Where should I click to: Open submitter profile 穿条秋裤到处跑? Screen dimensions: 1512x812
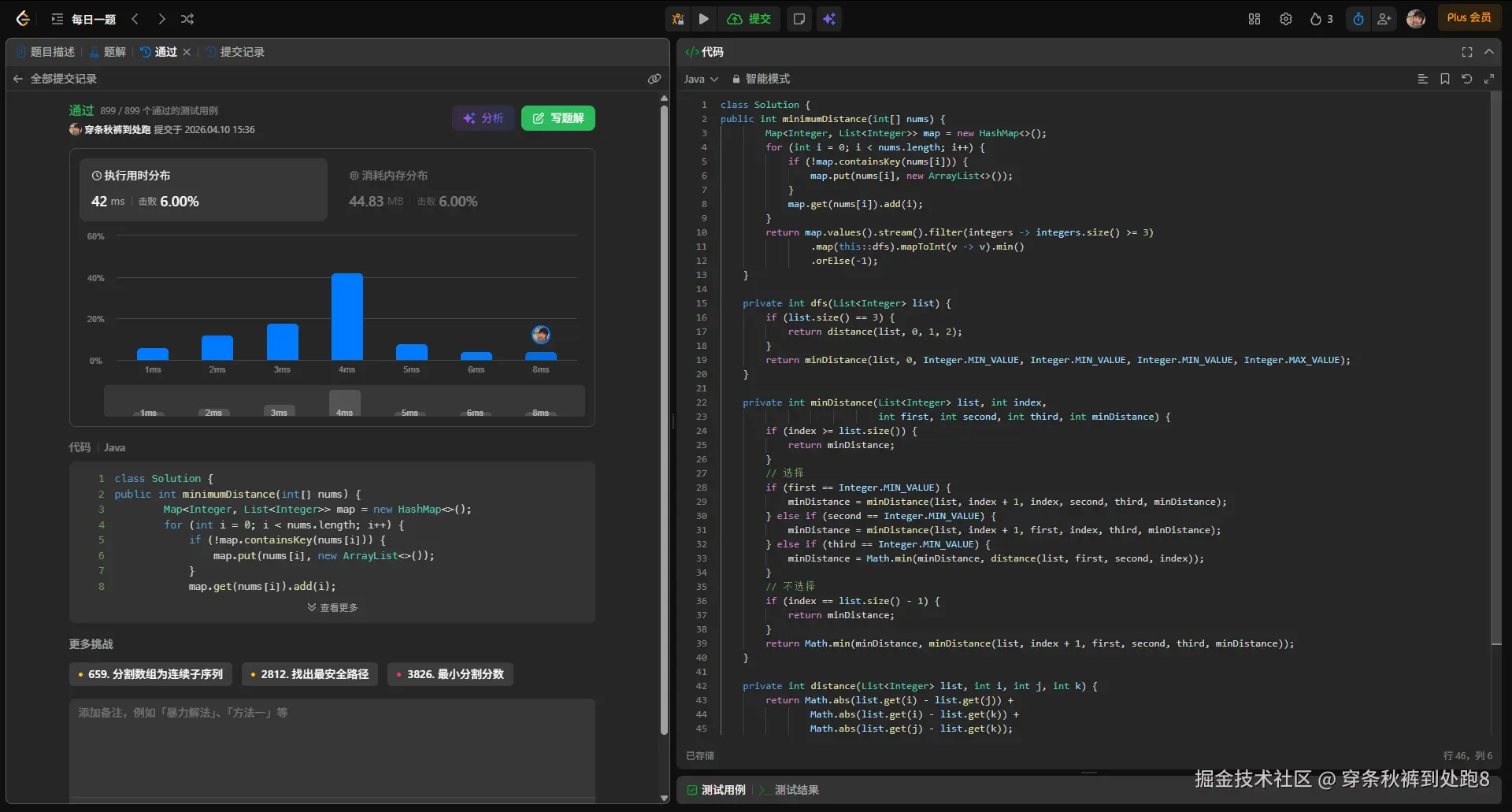[x=117, y=130]
